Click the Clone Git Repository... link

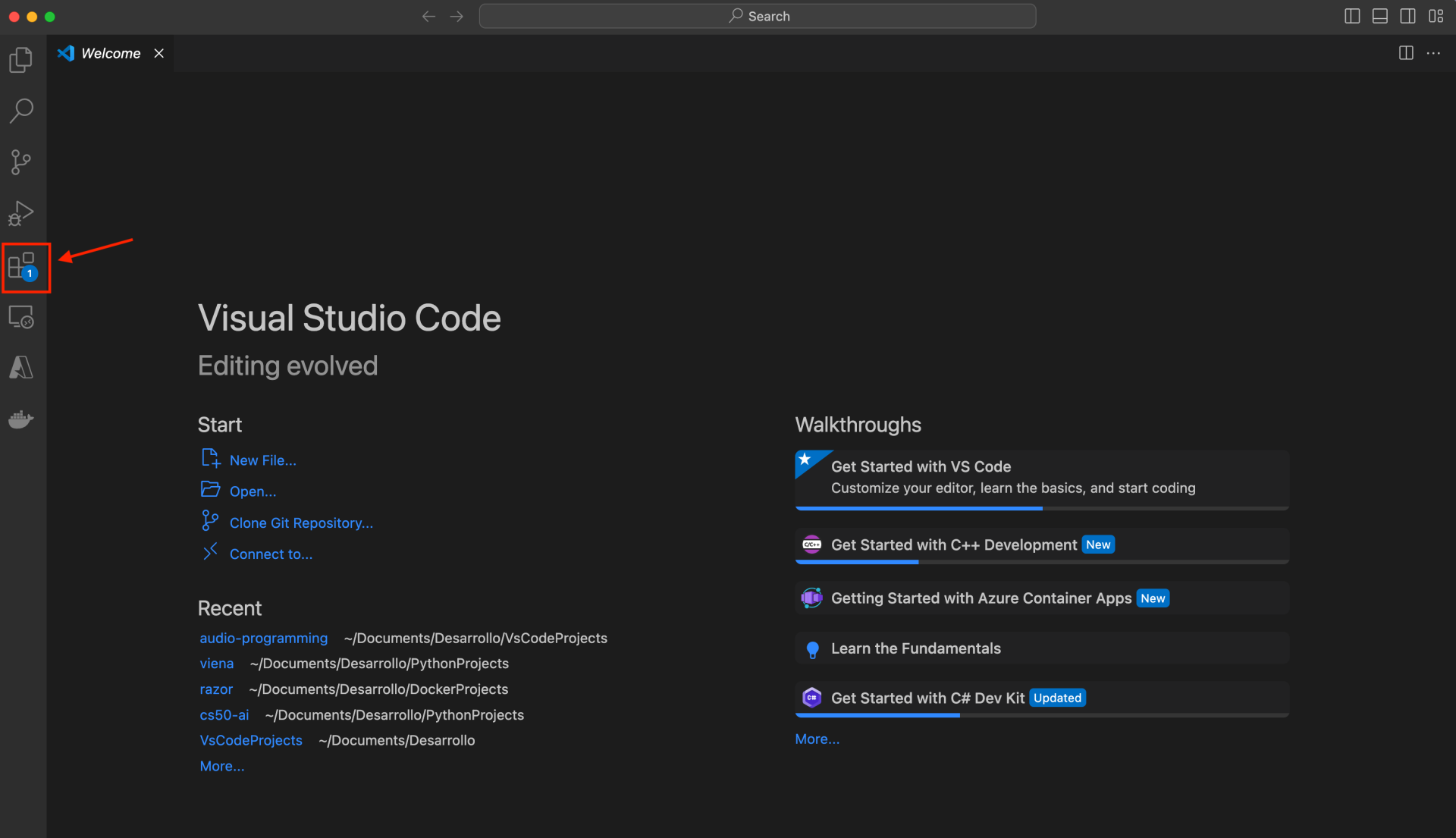pos(301,523)
